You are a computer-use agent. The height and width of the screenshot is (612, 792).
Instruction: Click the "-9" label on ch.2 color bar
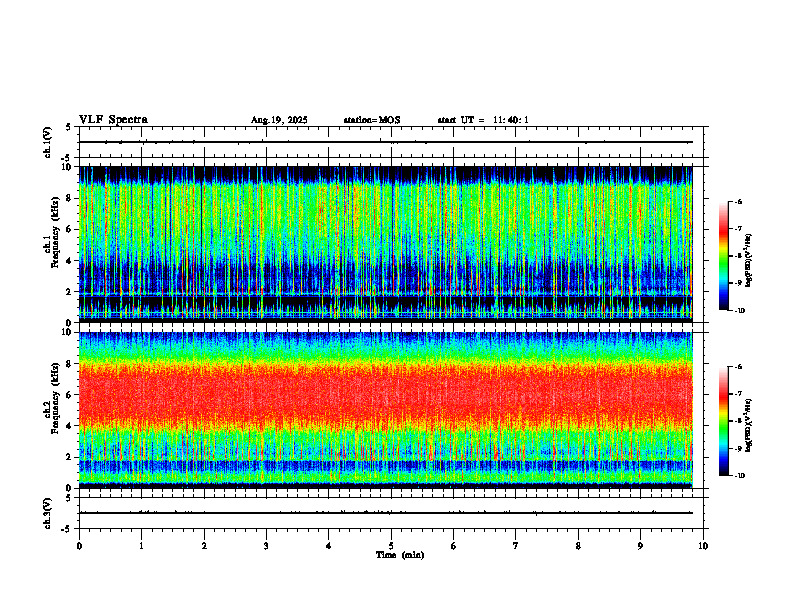point(739,448)
